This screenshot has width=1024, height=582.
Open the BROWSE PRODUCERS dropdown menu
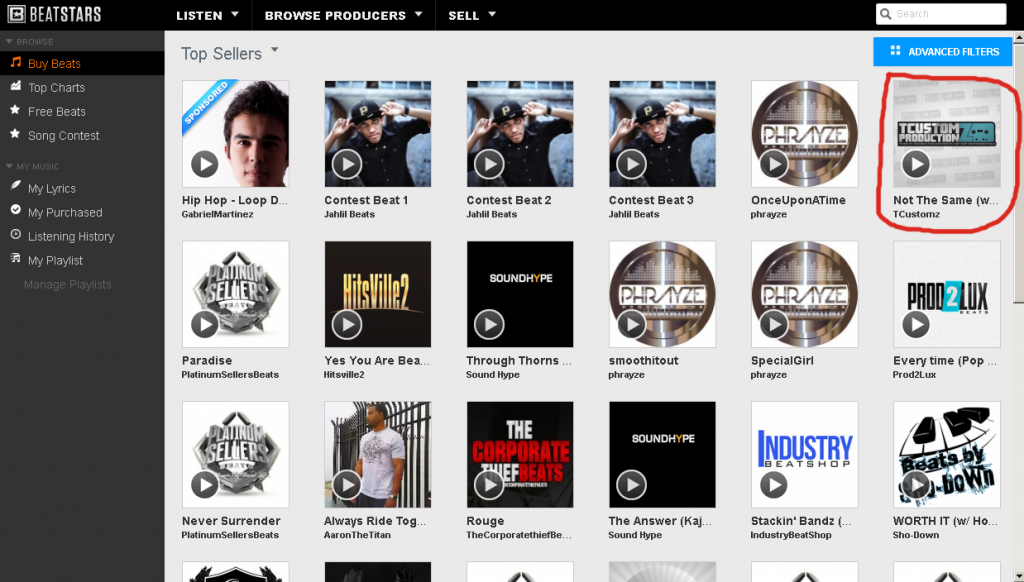[344, 15]
